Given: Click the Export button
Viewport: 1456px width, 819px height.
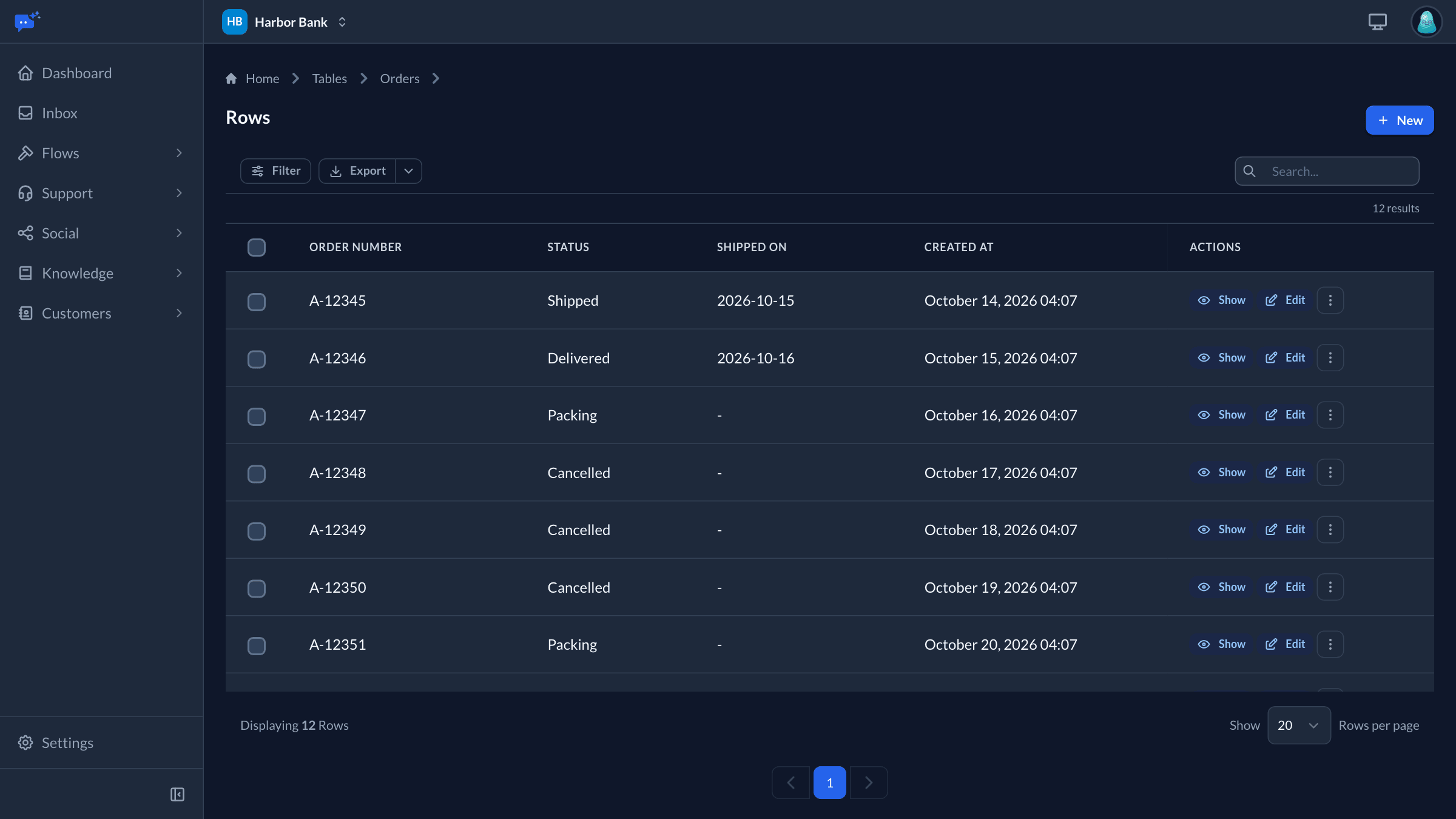Looking at the screenshot, I should 357,171.
